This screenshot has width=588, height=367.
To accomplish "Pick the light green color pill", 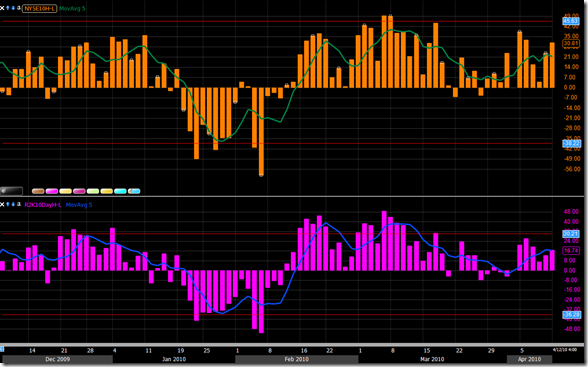I will 93,191.
